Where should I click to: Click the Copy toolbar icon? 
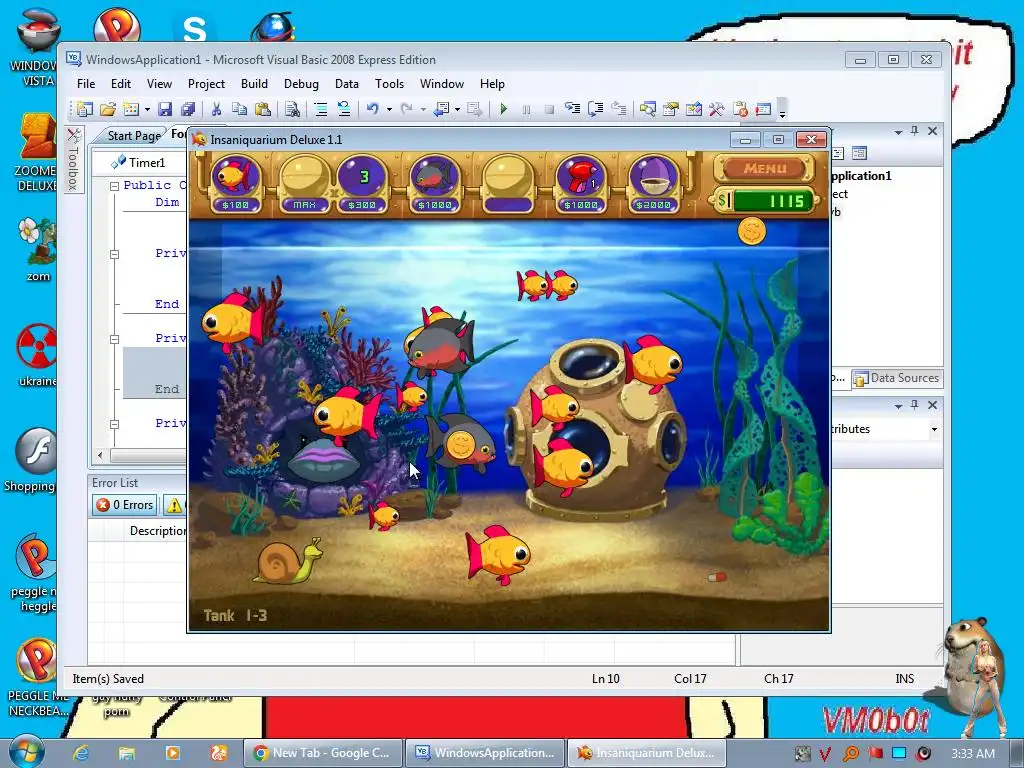coord(239,109)
